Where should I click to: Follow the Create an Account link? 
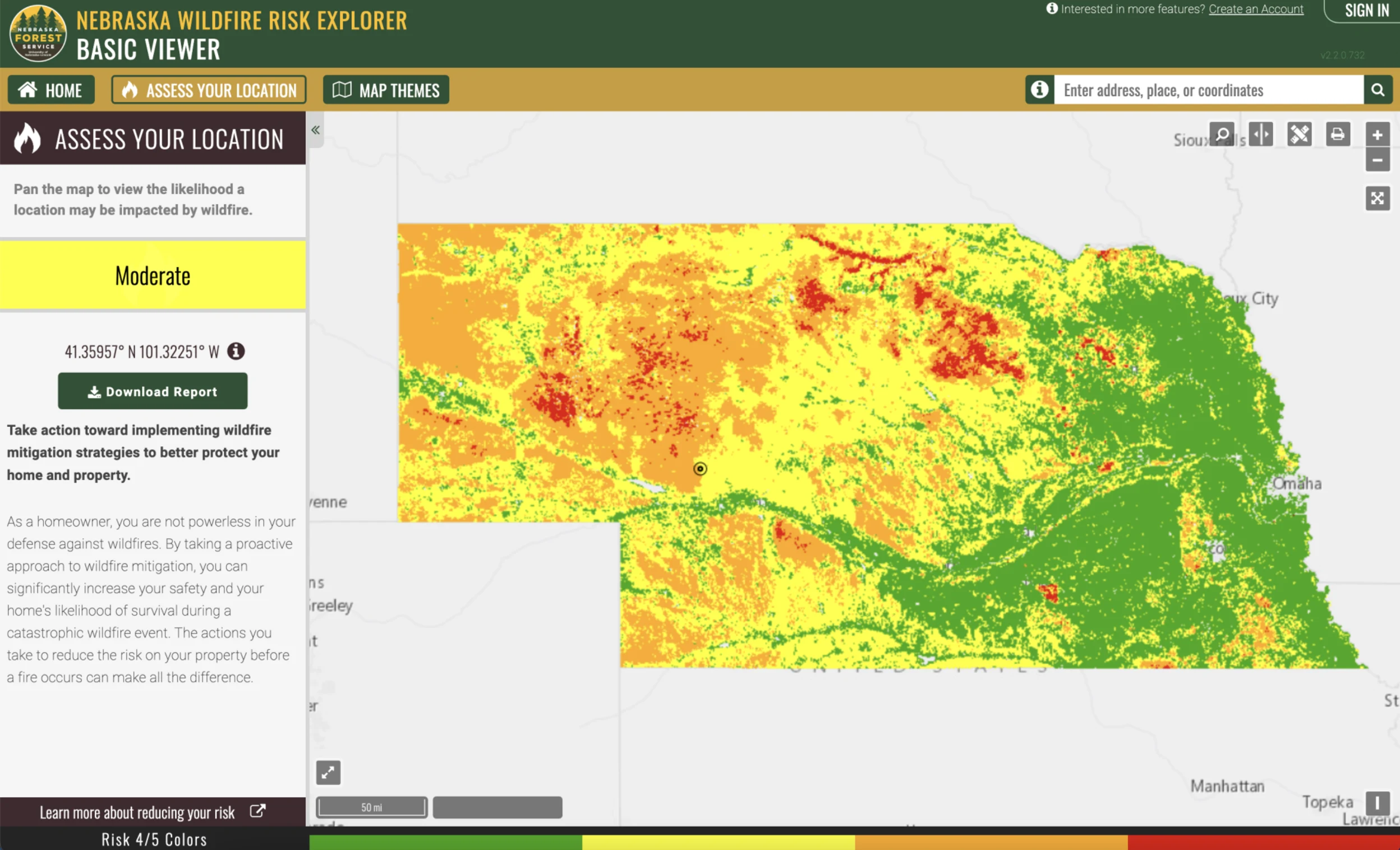tap(1256, 9)
